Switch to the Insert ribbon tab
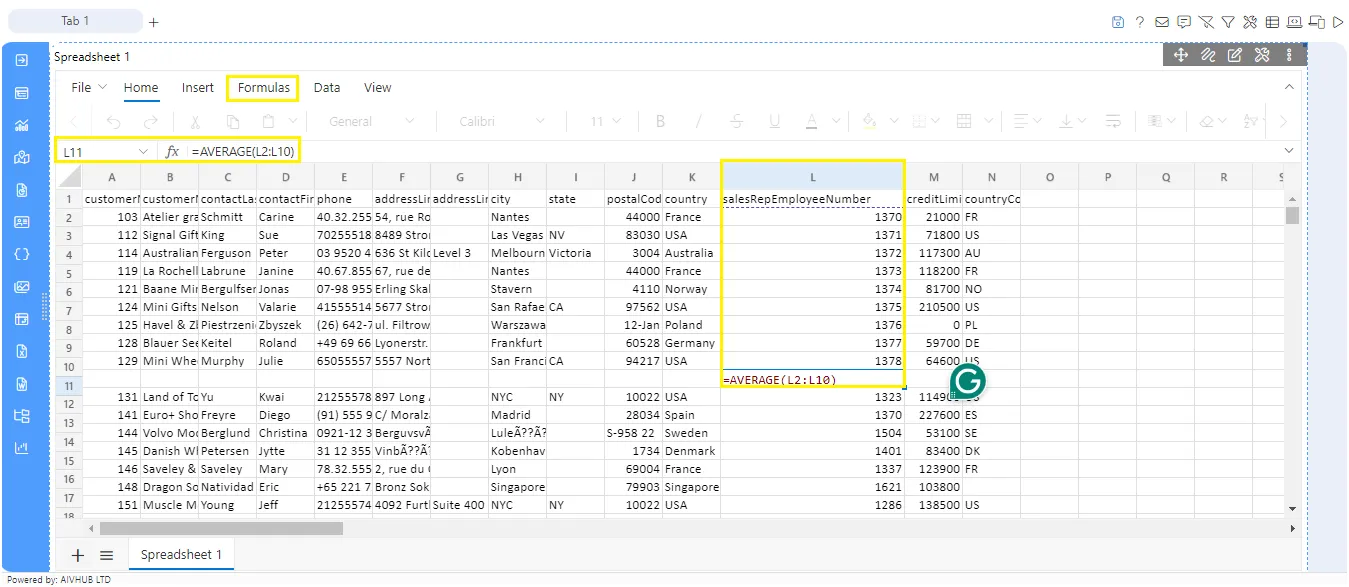Image resolution: width=1349 pixels, height=587 pixels. (198, 87)
